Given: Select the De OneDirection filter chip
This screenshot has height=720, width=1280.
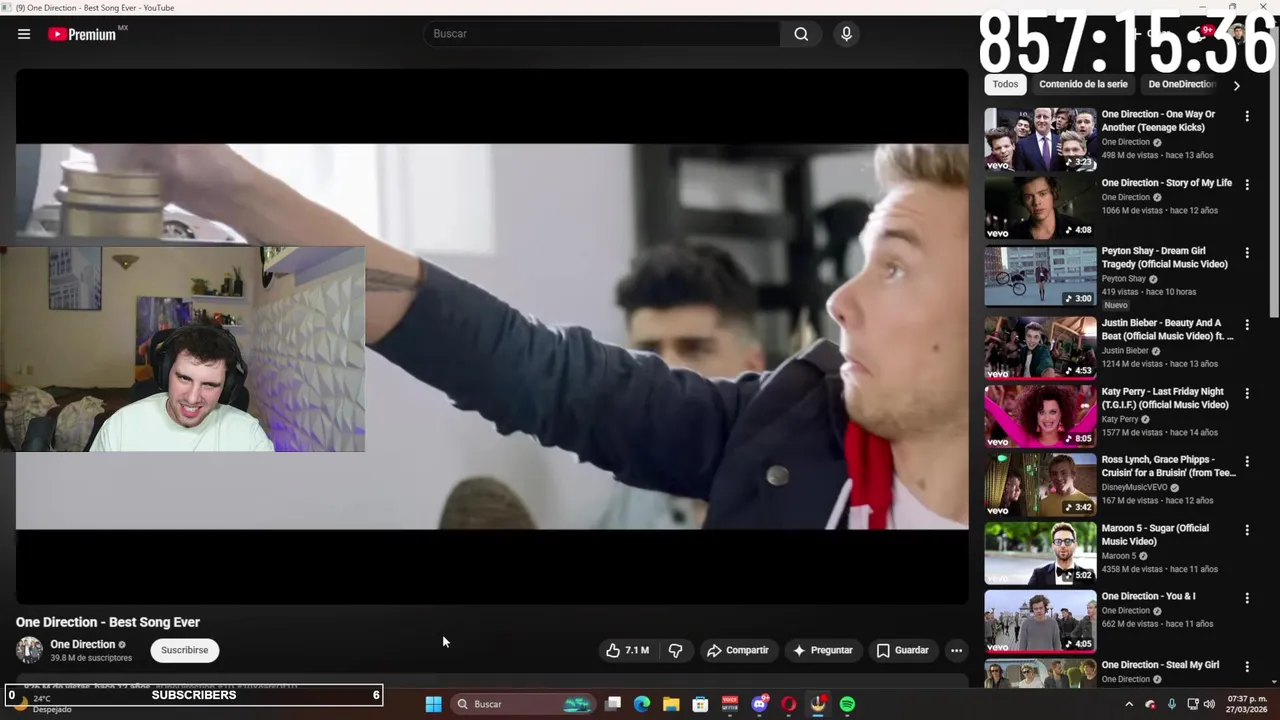Looking at the screenshot, I should 1181,85.
